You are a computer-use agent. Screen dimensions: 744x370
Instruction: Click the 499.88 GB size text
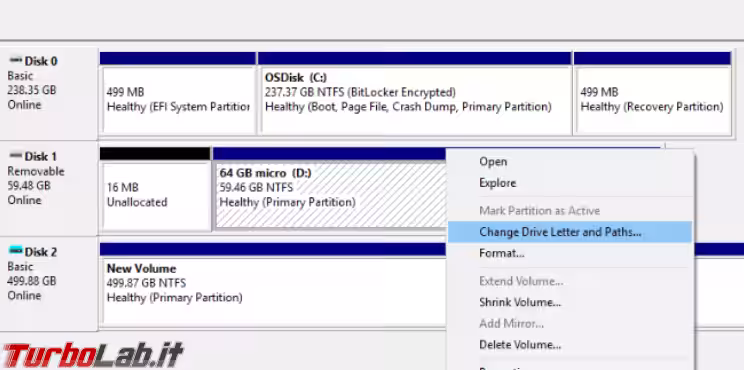pos(32,280)
